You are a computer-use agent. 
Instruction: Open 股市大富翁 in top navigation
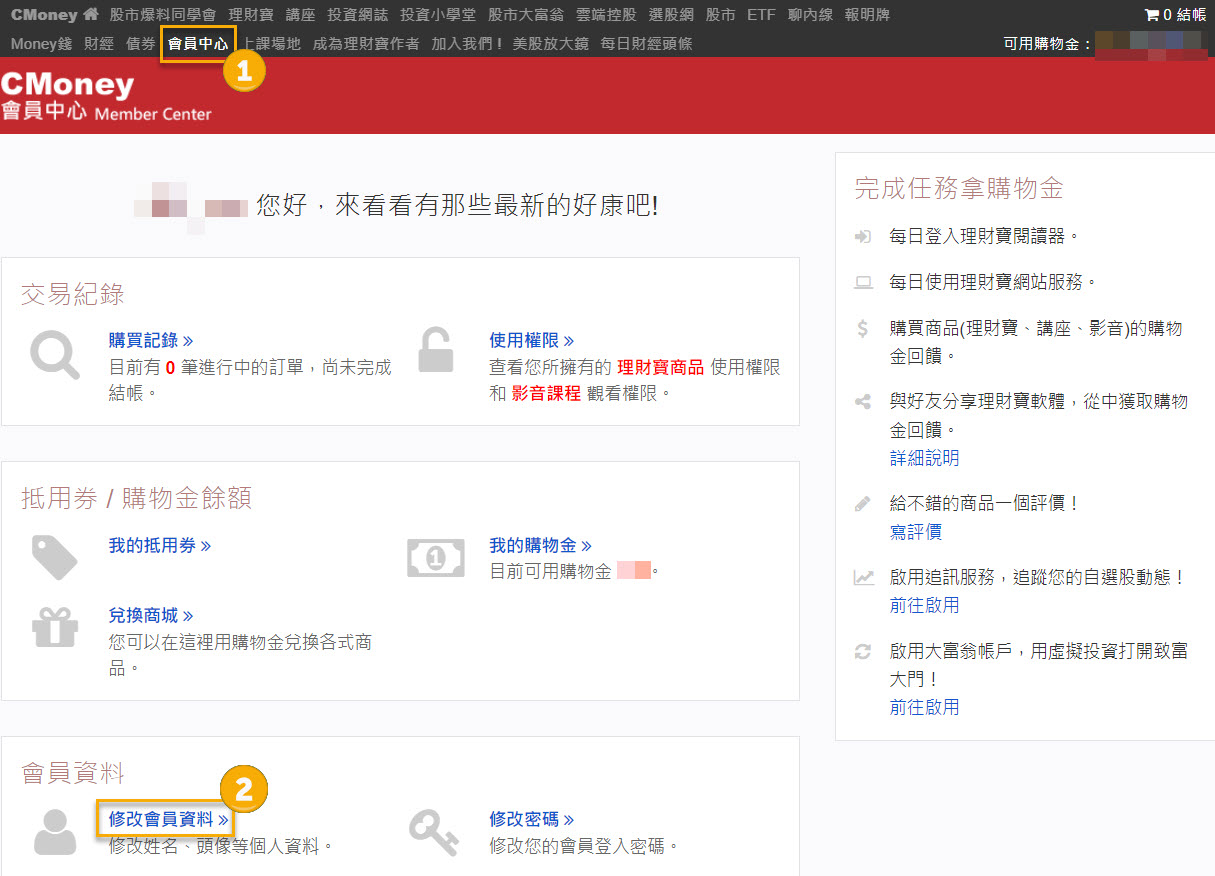526,15
